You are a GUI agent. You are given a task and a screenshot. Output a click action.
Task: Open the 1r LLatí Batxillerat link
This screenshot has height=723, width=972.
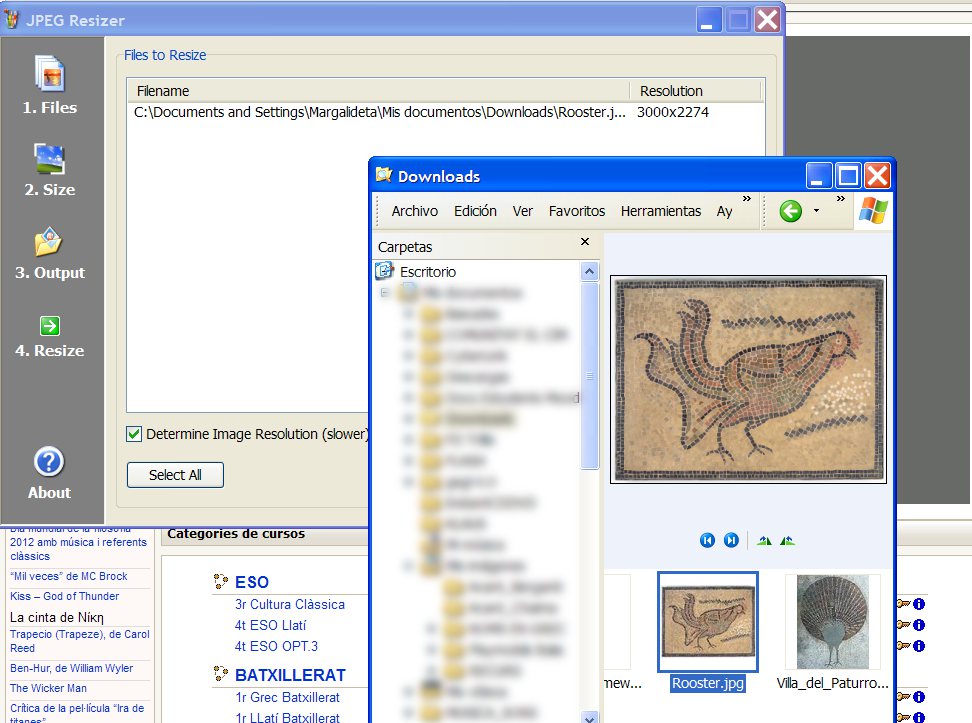point(287,717)
